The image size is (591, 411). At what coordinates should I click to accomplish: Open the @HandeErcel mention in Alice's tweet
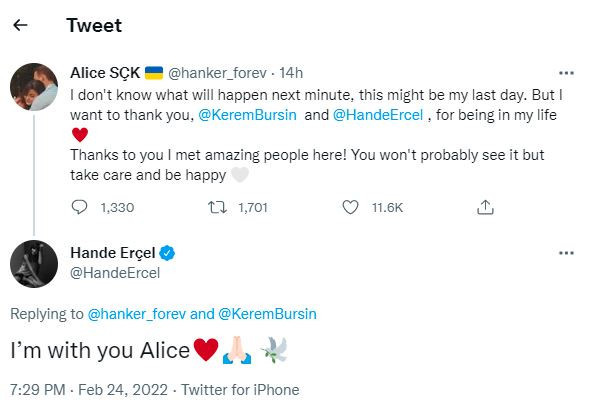pyautogui.click(x=378, y=115)
